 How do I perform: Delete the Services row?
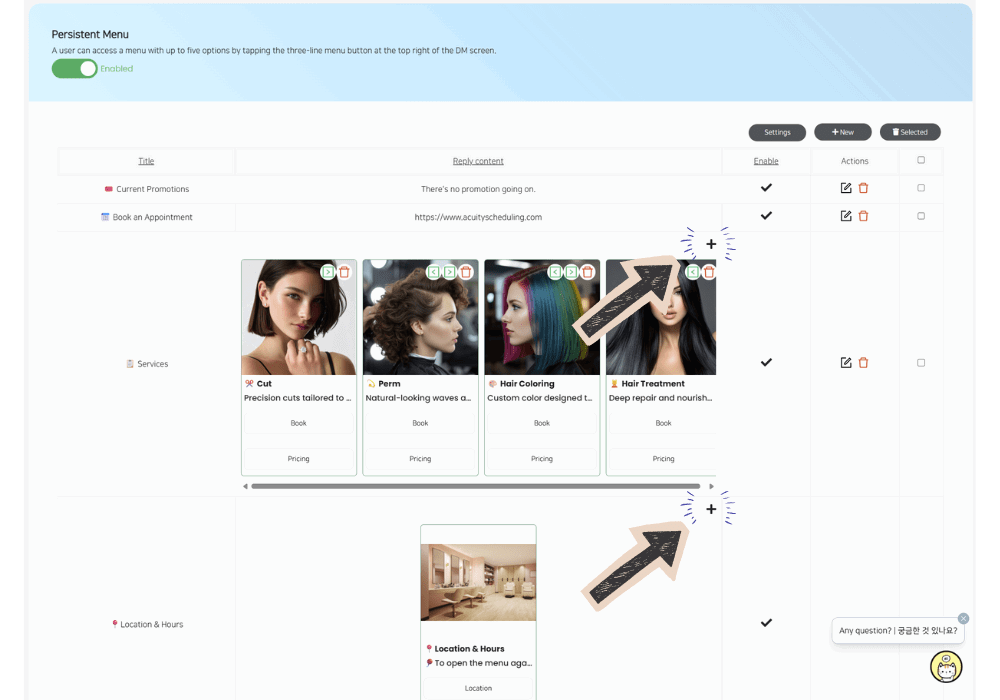[864, 363]
